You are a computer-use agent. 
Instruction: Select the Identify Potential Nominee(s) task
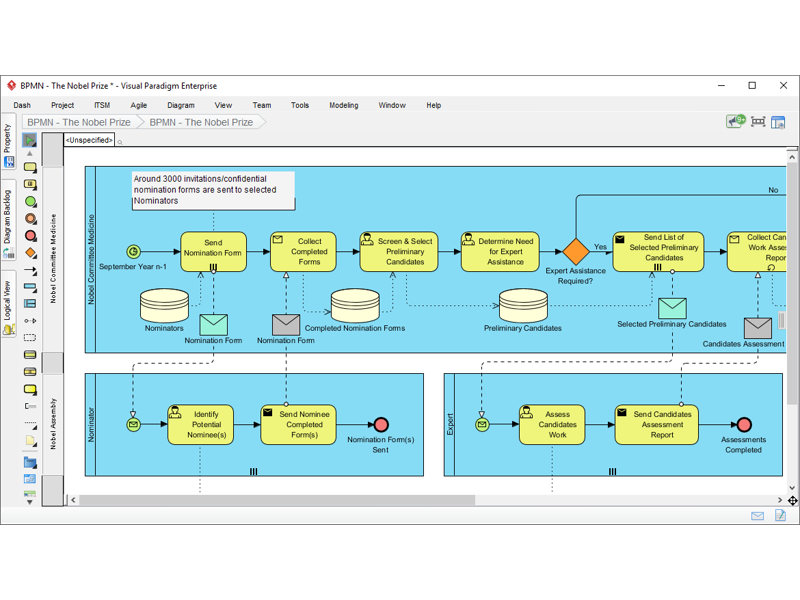[x=201, y=424]
